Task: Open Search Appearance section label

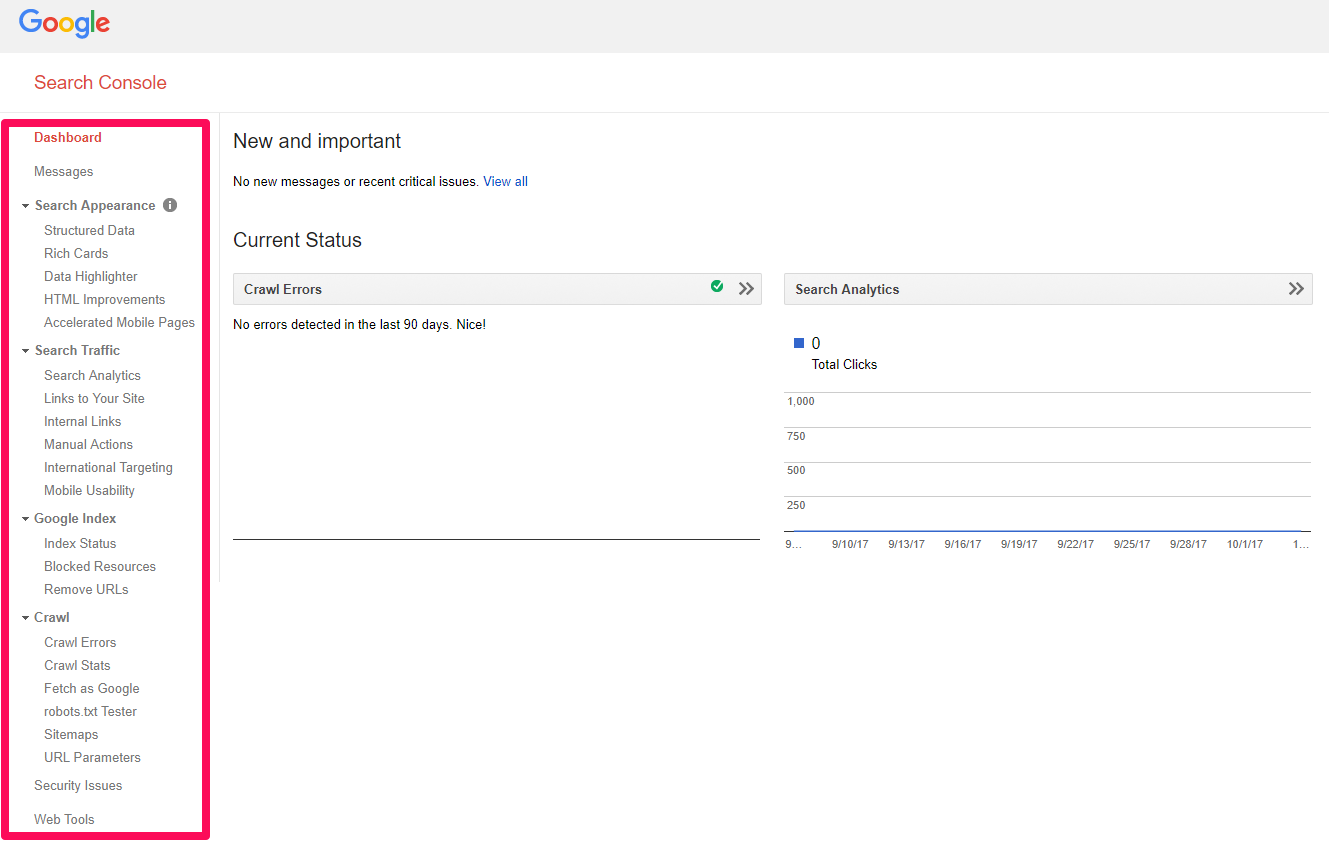Action: click(95, 206)
